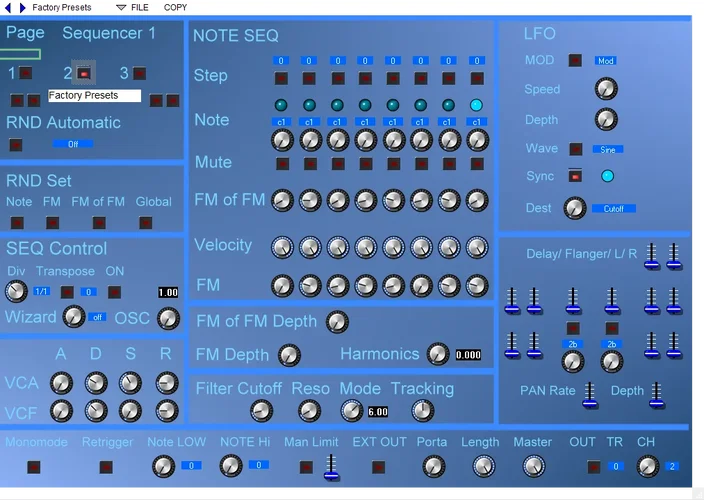
Task: Click the Harmonics knob
Action: click(438, 354)
